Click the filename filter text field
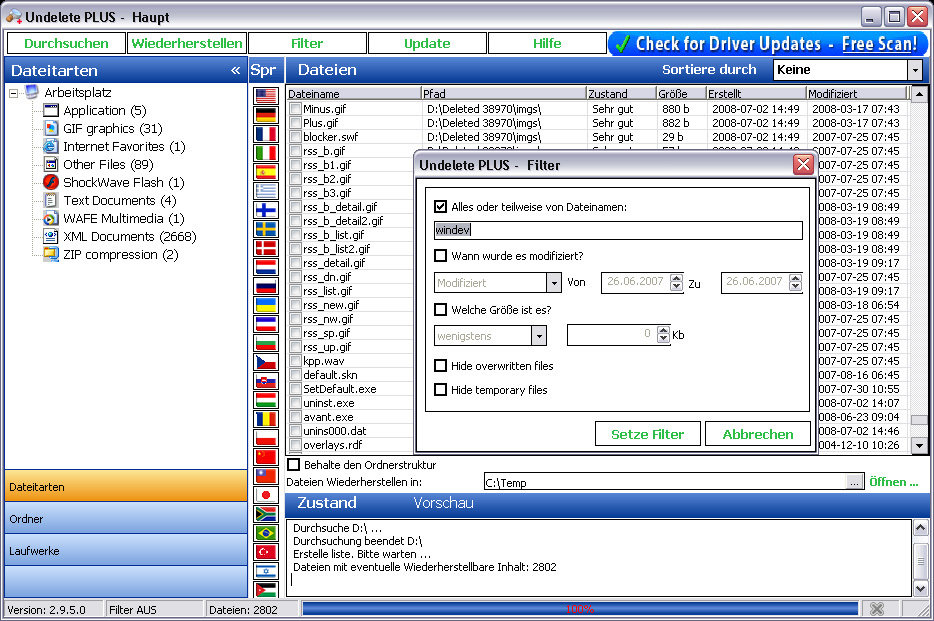 click(x=618, y=230)
